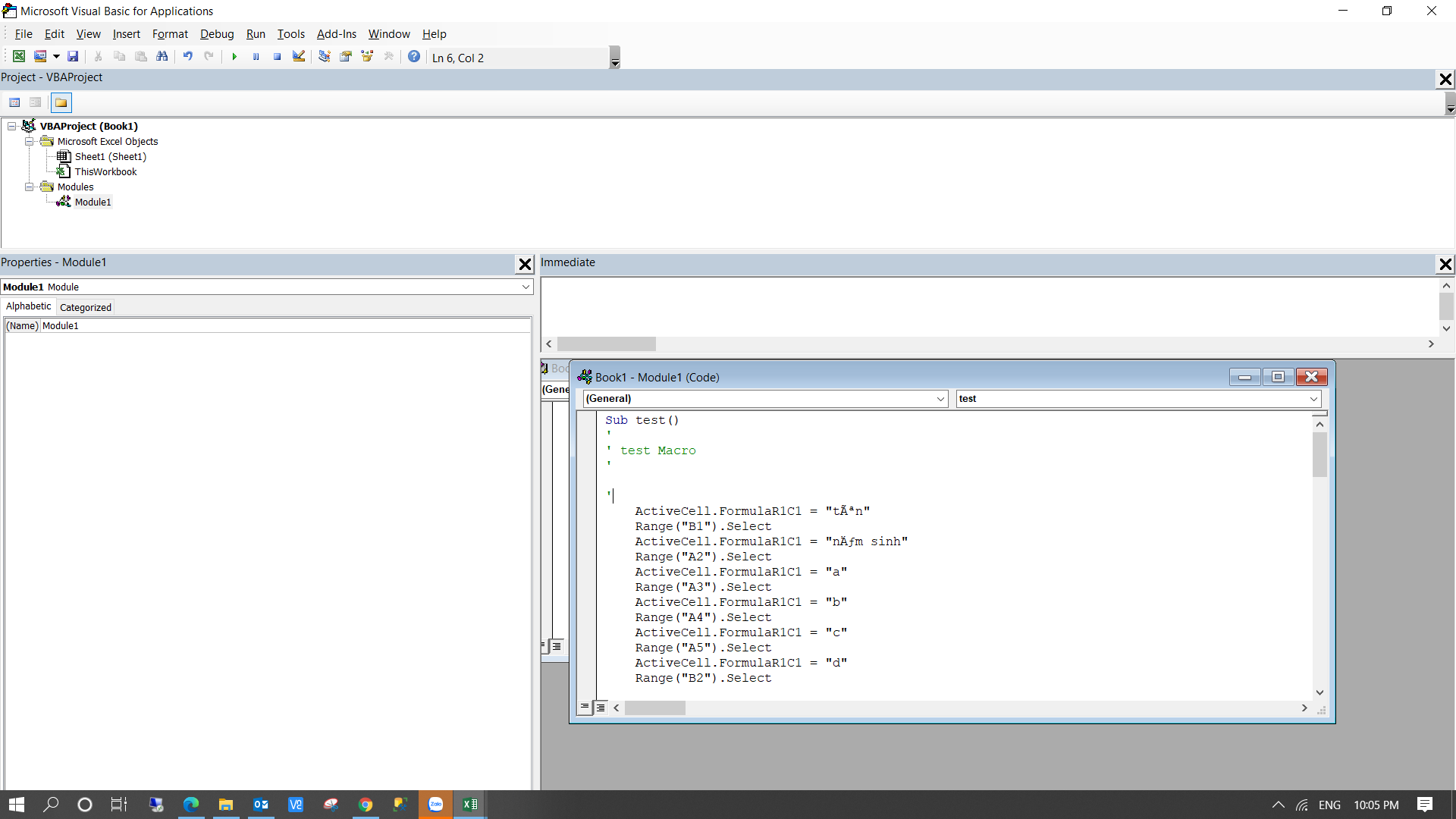Click View Object in Project panel
The image size is (1456, 819).
(36, 102)
